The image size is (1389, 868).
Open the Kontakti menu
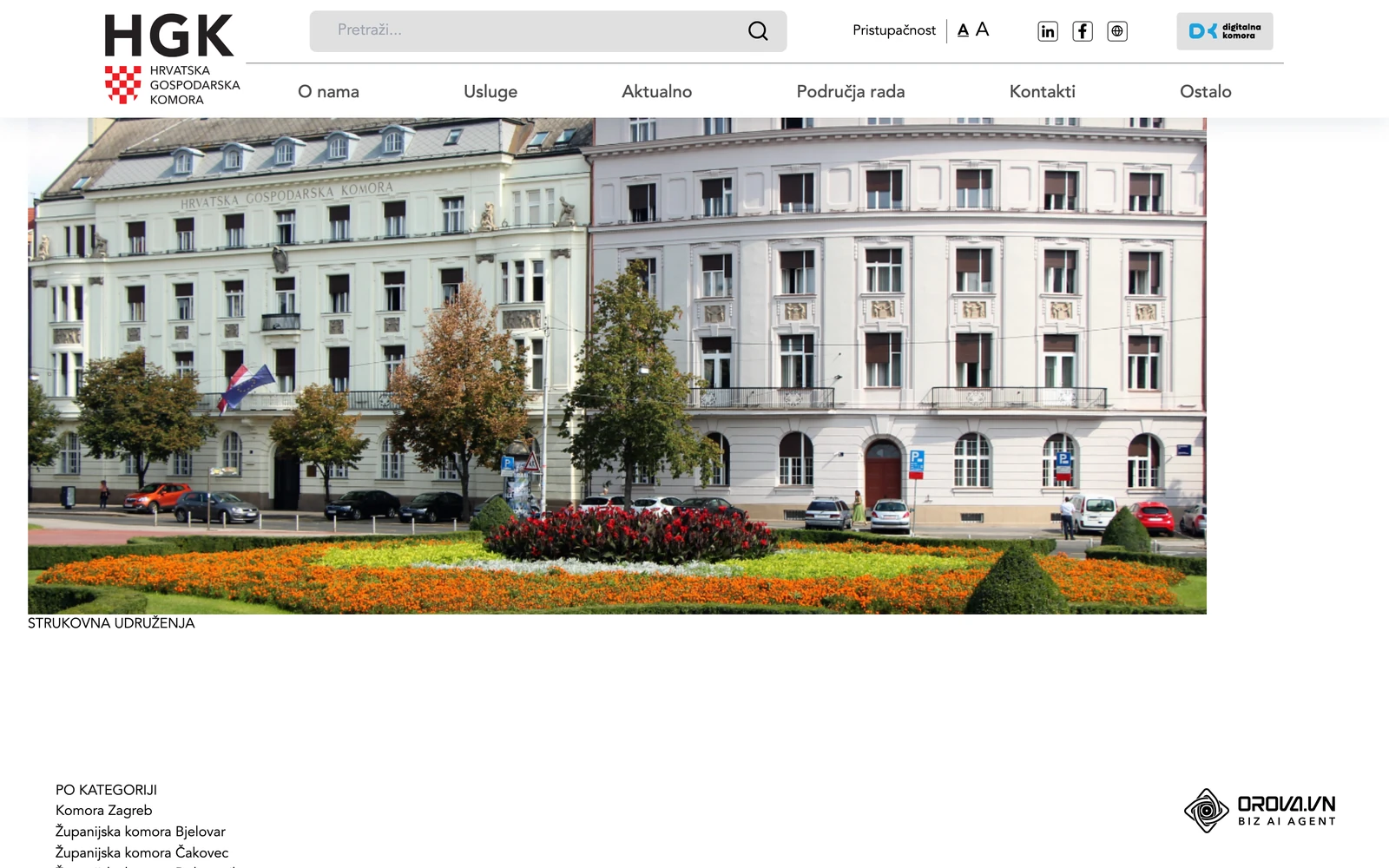(x=1043, y=91)
